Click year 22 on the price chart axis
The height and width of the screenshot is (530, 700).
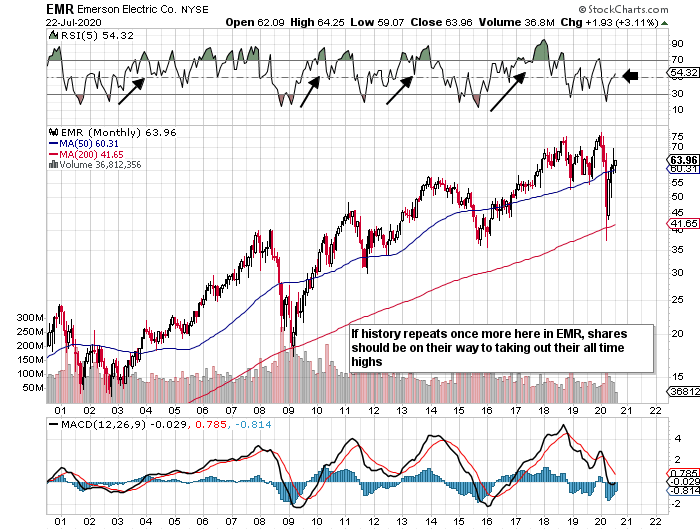[655, 410]
